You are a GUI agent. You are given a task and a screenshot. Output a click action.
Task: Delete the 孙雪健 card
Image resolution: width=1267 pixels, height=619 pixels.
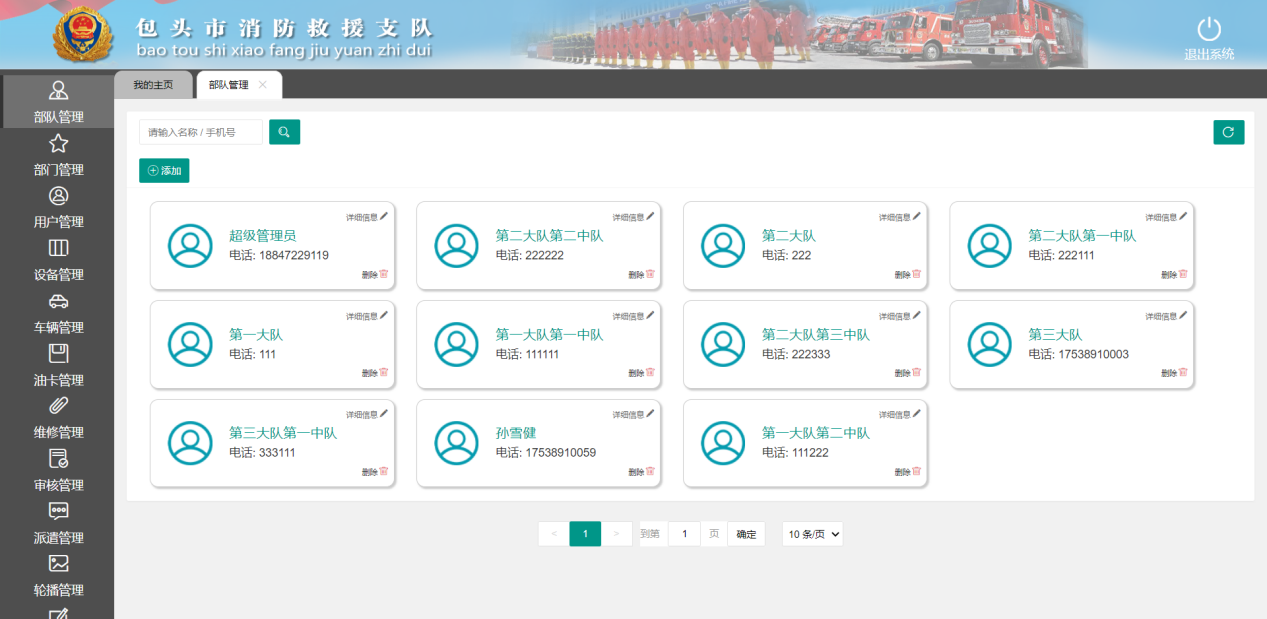coord(642,472)
